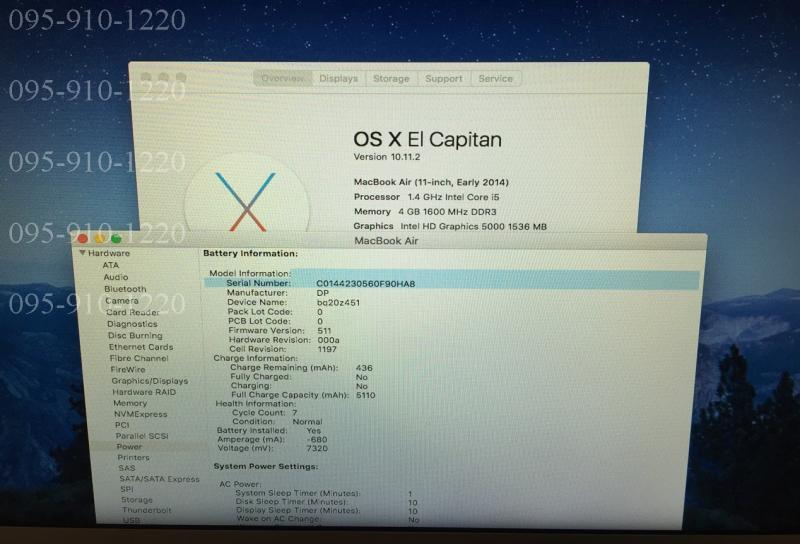Select Bluetooth in the sidebar
The width and height of the screenshot is (800, 544).
[x=125, y=289]
